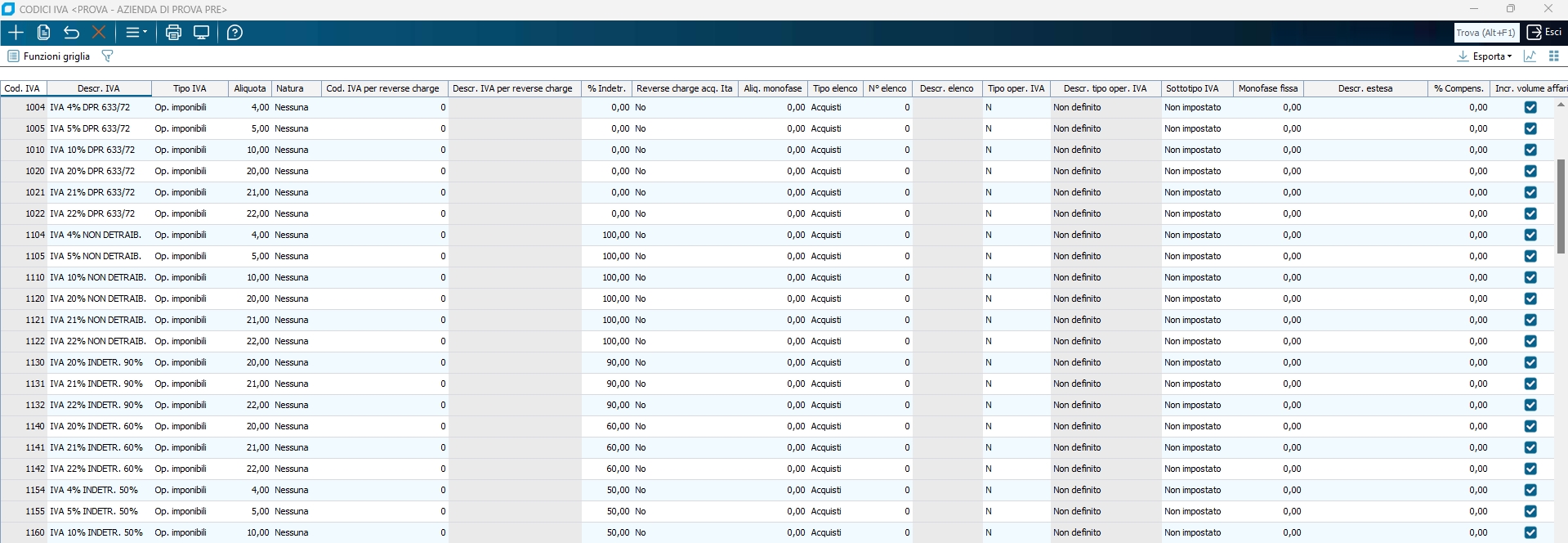This screenshot has height=543, width=1568.
Task: Click the grid layout tiles icon
Action: pos(1553,56)
